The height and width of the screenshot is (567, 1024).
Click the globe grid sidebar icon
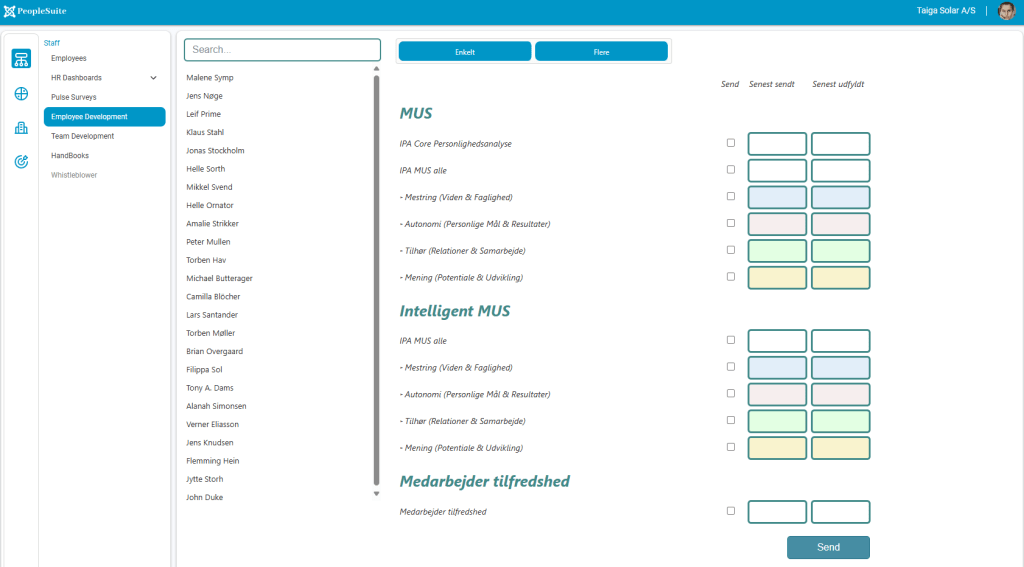point(21,94)
